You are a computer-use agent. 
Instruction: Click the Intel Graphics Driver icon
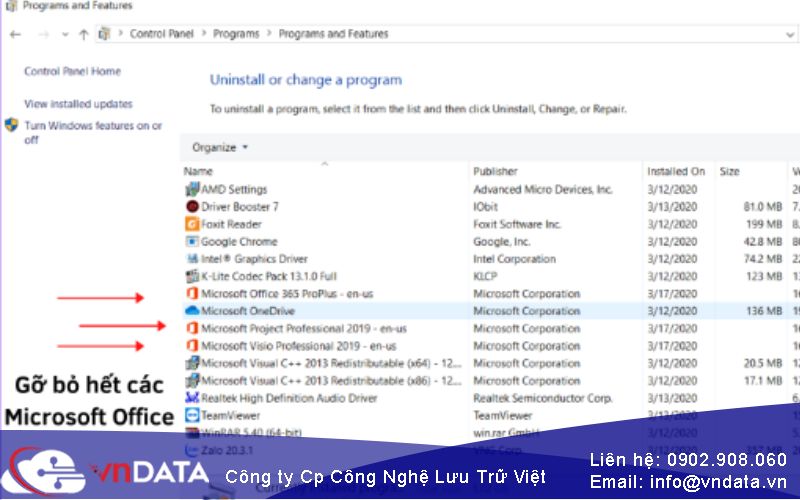[192, 259]
